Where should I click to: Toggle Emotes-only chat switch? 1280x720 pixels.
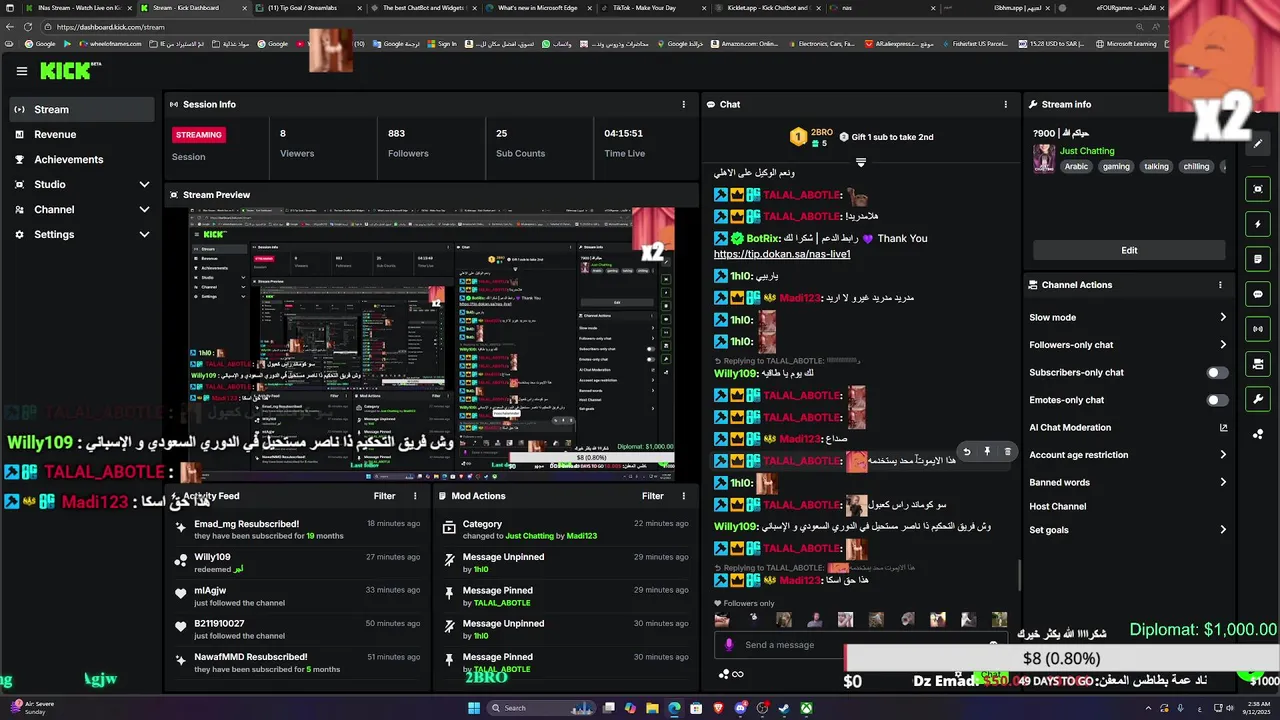[x=1217, y=400]
